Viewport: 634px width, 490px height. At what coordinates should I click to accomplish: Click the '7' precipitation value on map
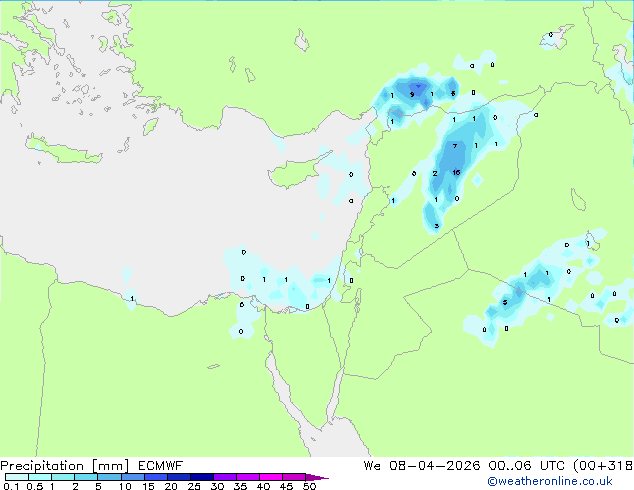[x=455, y=146]
